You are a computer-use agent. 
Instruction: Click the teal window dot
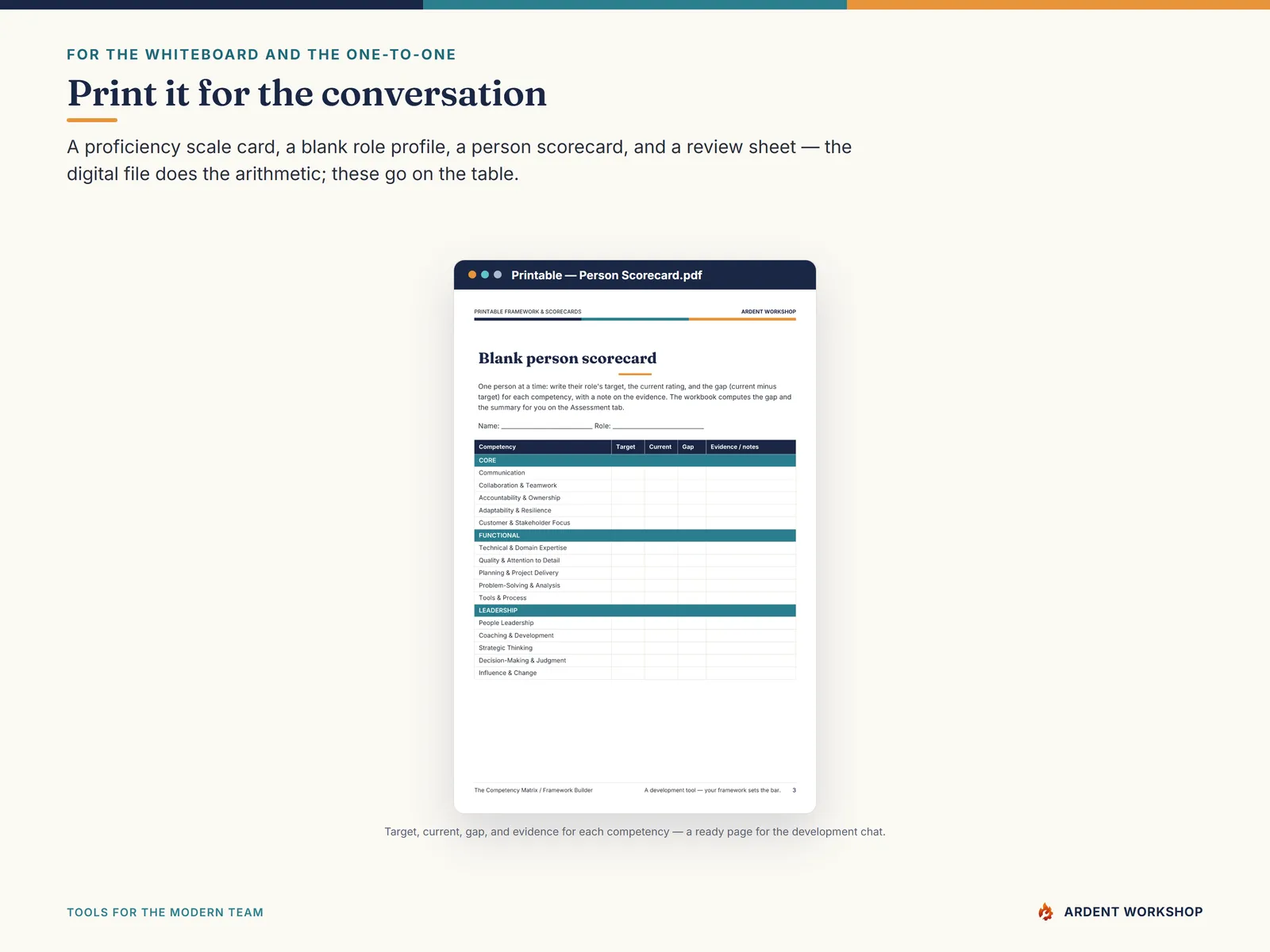(485, 274)
